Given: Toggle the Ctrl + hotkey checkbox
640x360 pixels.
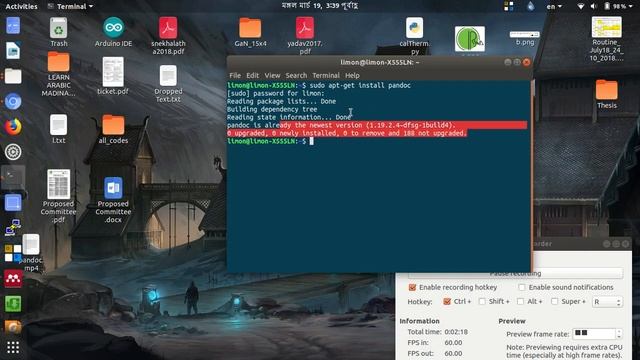Looking at the screenshot, I should point(447,301).
